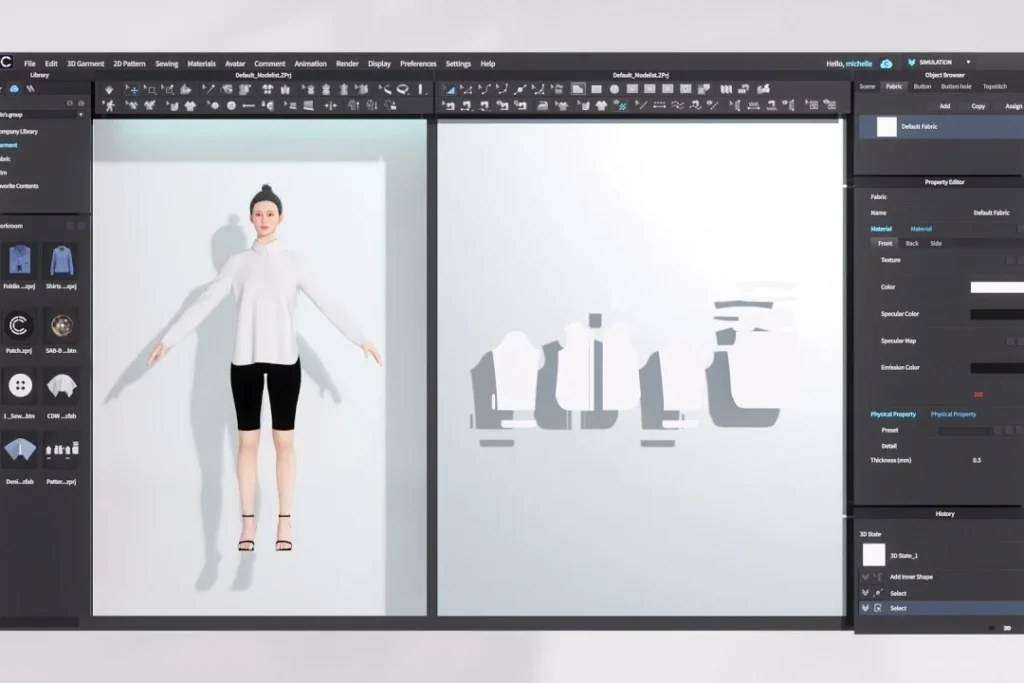The image size is (1024, 683).
Task: Open the SIMULATION mode dropdown
Action: pos(967,62)
